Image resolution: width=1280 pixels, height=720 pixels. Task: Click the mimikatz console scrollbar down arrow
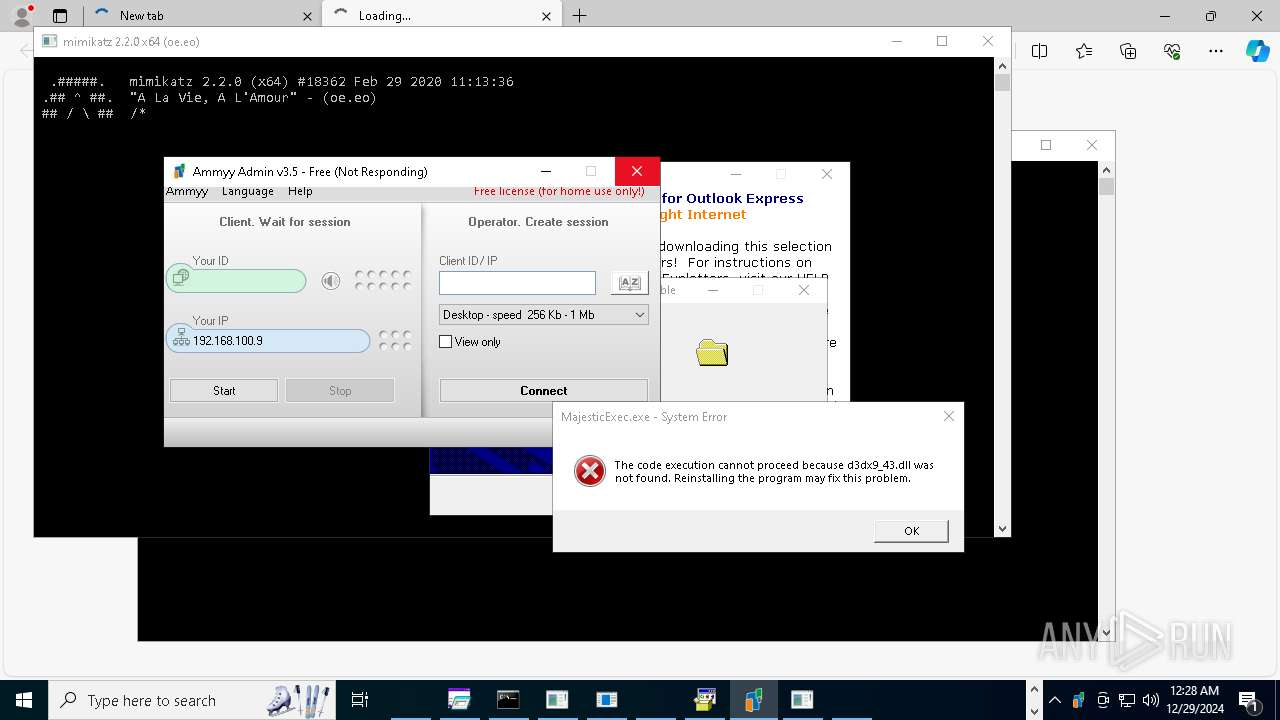point(1003,529)
